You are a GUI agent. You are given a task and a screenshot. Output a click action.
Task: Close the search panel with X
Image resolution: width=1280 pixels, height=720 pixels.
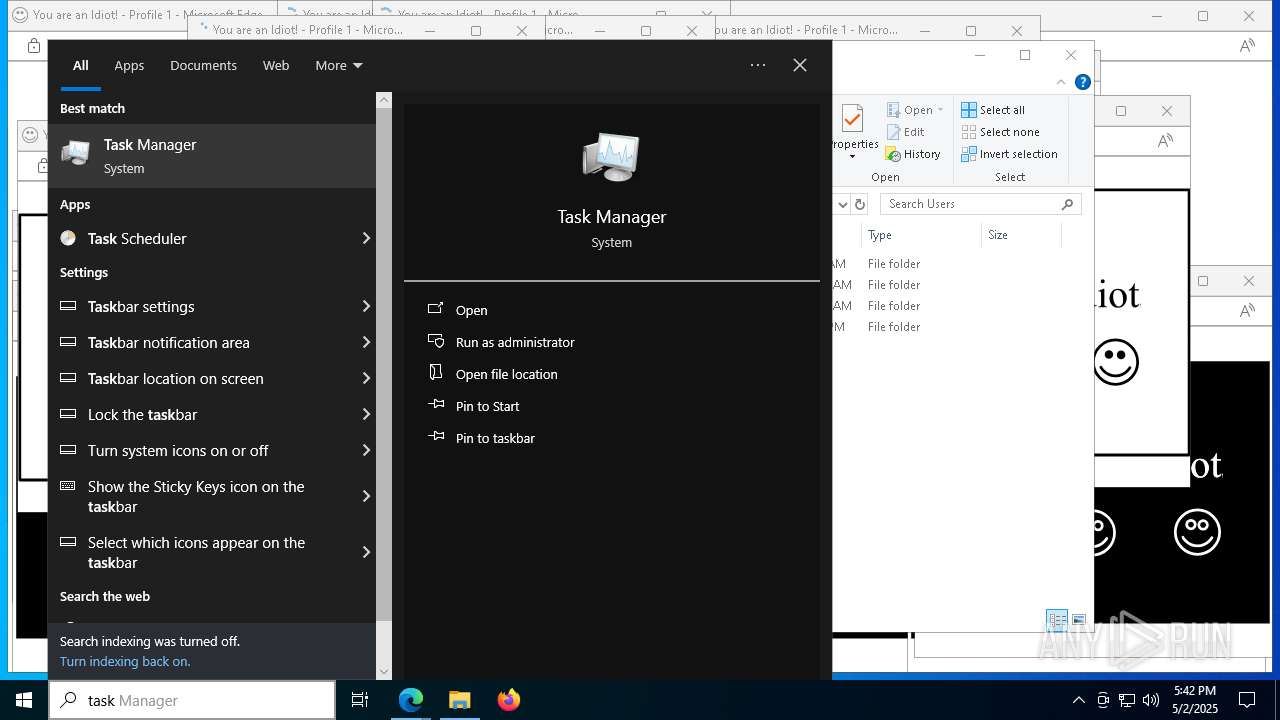(800, 65)
